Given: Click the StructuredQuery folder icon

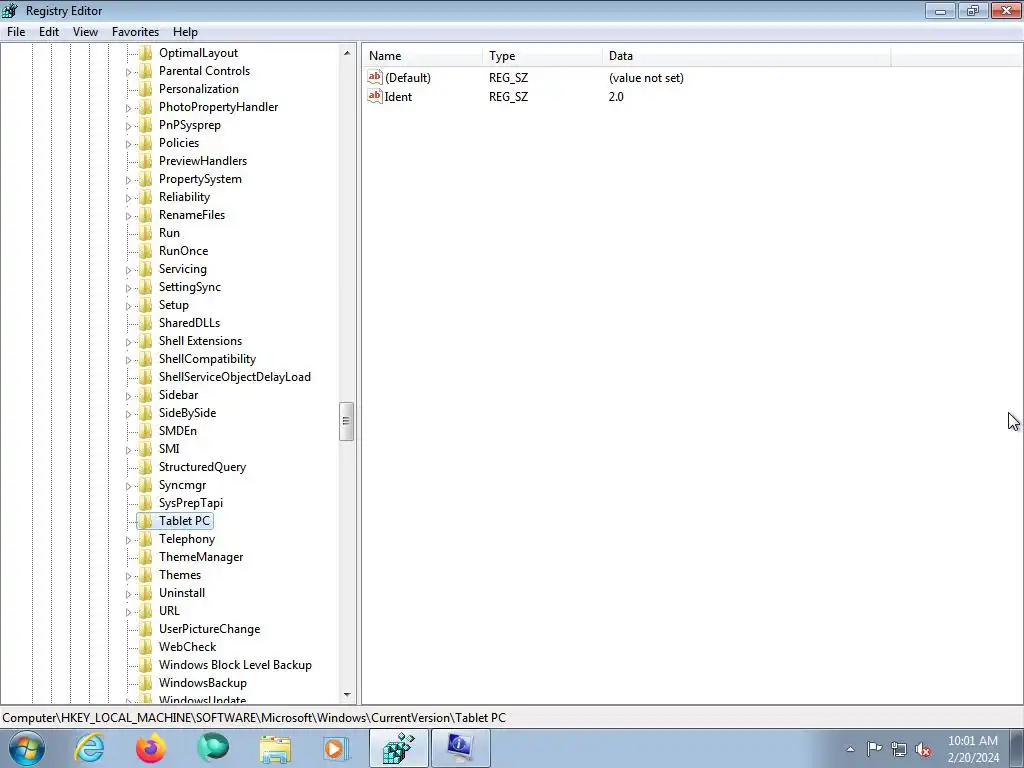Looking at the screenshot, I should point(146,467).
